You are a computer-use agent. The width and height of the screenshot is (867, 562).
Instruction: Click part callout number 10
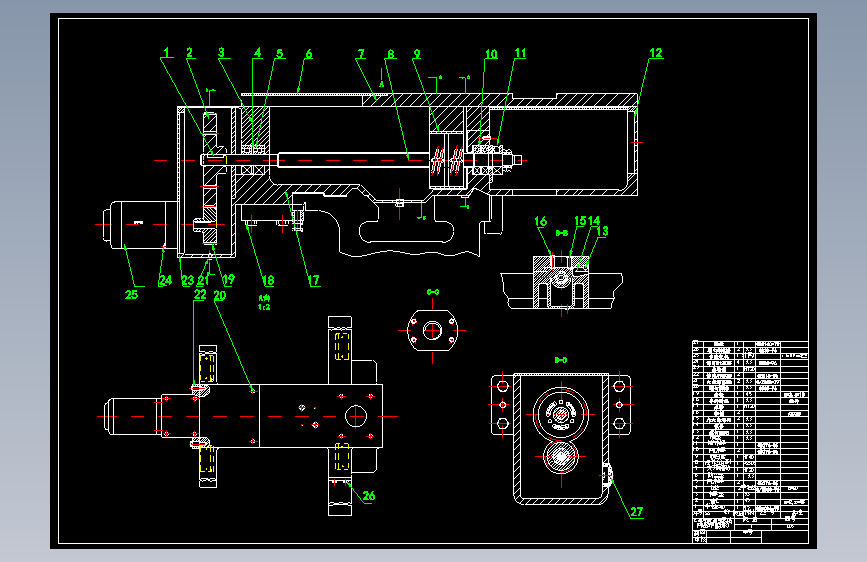491,54
